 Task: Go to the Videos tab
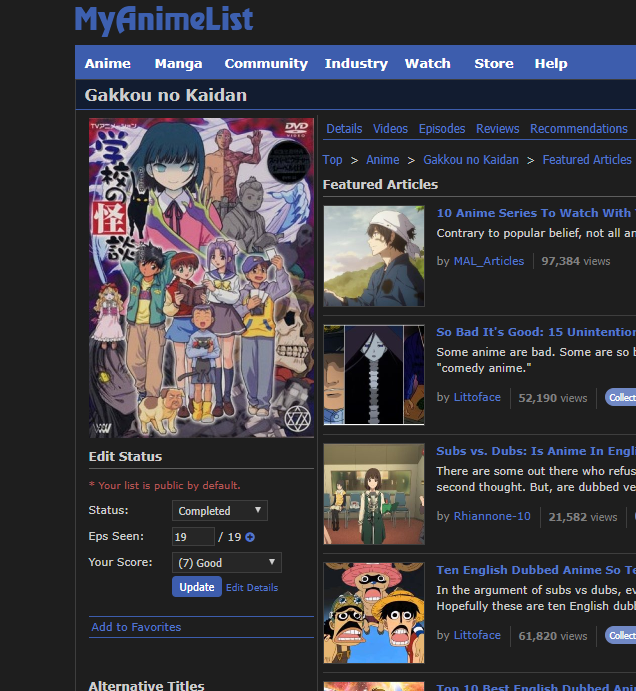[x=390, y=129]
